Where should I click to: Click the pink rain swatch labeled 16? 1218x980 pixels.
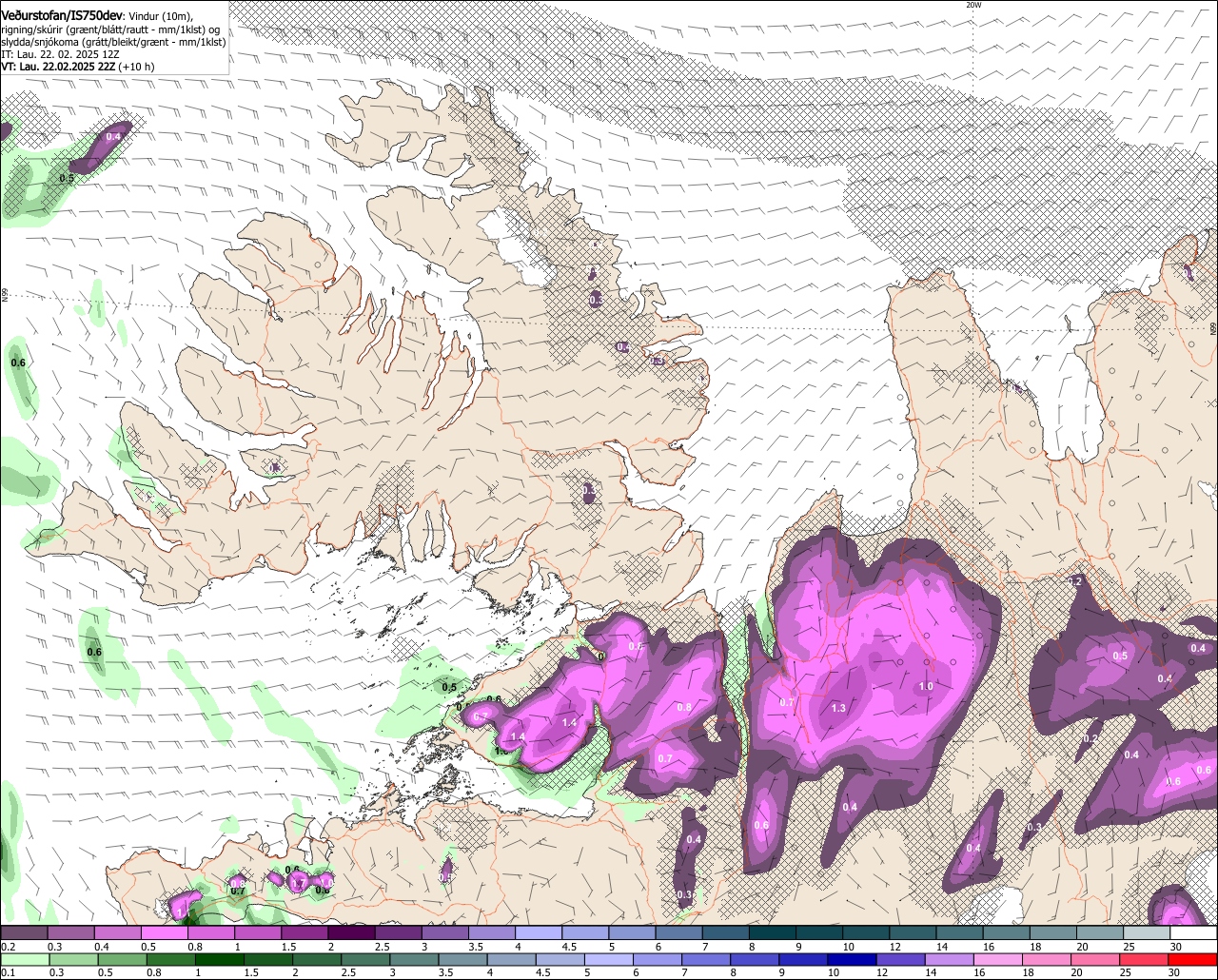996,959
